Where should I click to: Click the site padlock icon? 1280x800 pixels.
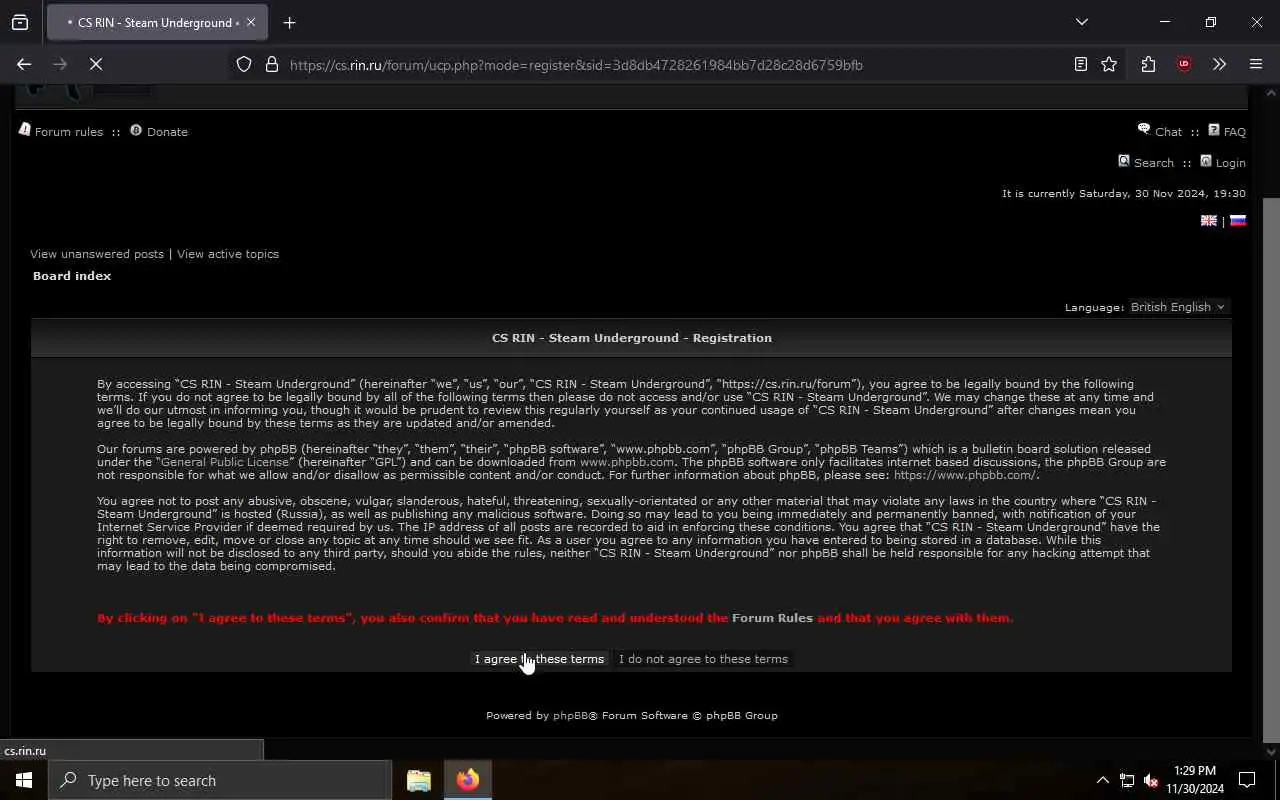coord(271,64)
